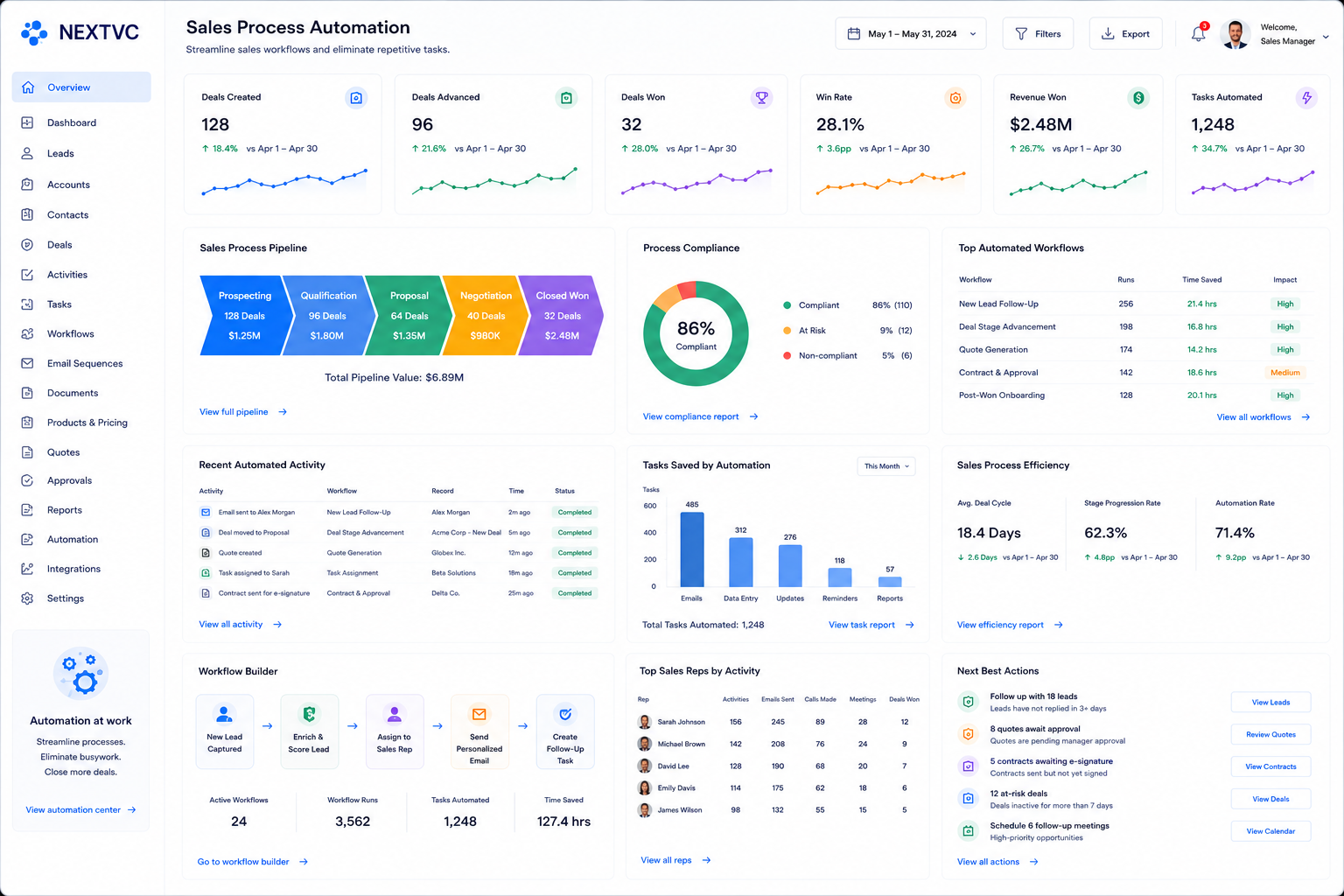Open the View all workflows link
Image resolution: width=1344 pixels, height=896 pixels.
pos(1263,417)
